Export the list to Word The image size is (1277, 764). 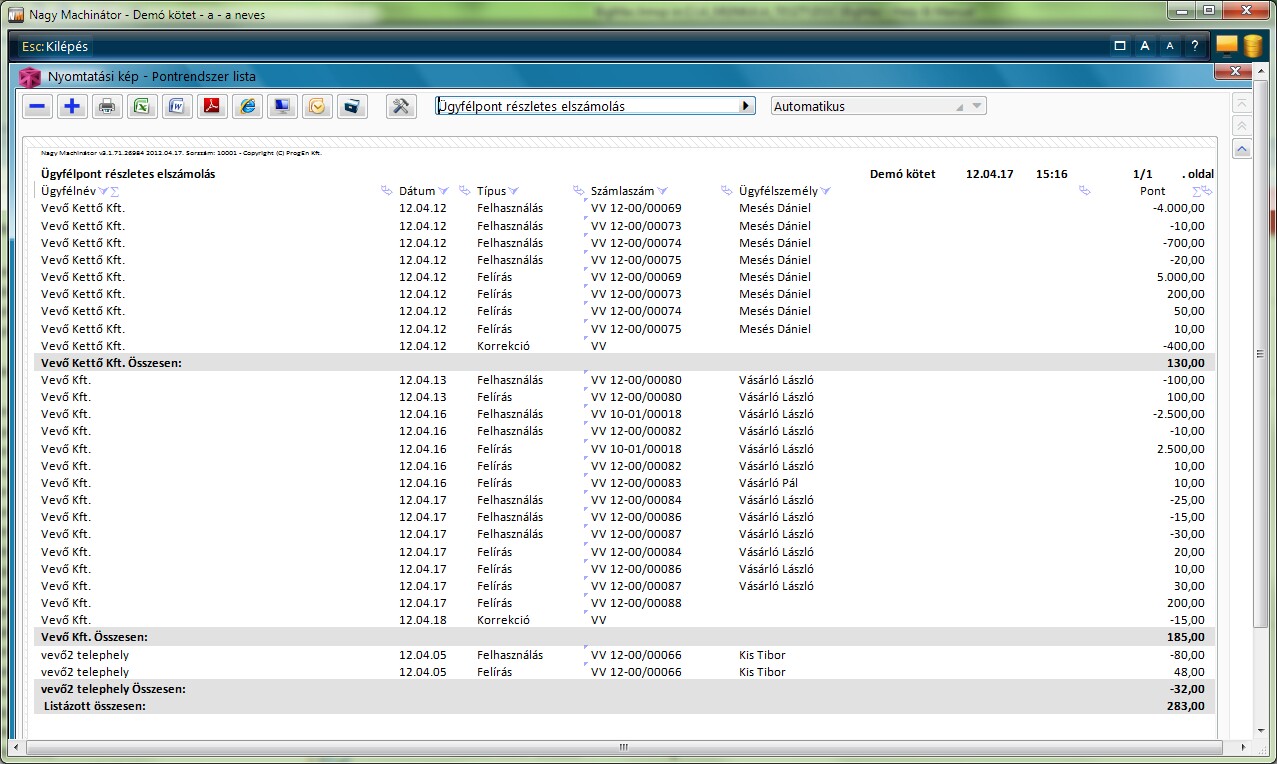(177, 106)
